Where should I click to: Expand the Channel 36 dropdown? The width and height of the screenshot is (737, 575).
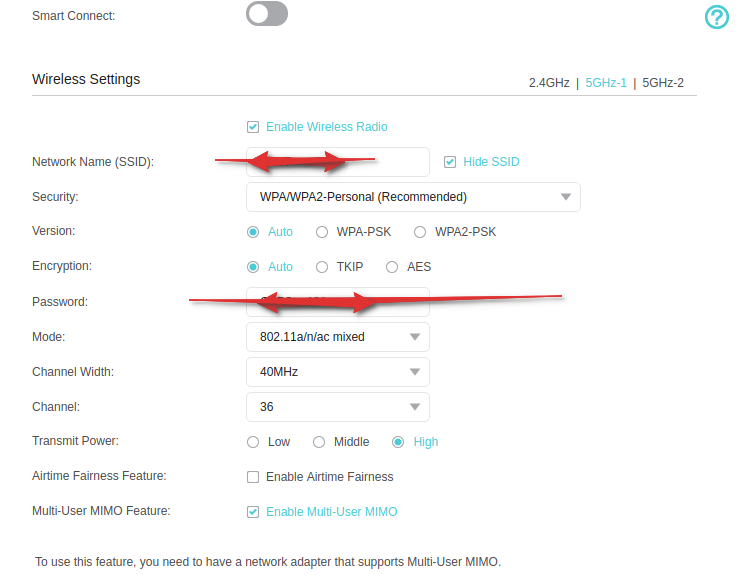pos(337,407)
